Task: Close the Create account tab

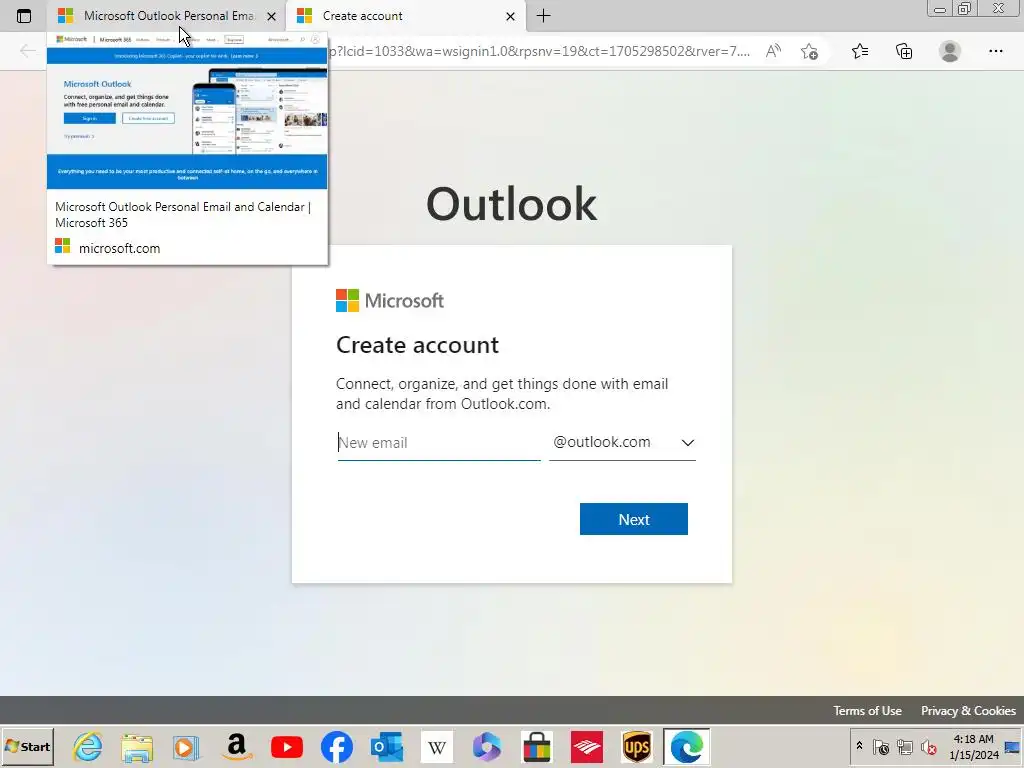Action: point(511,16)
